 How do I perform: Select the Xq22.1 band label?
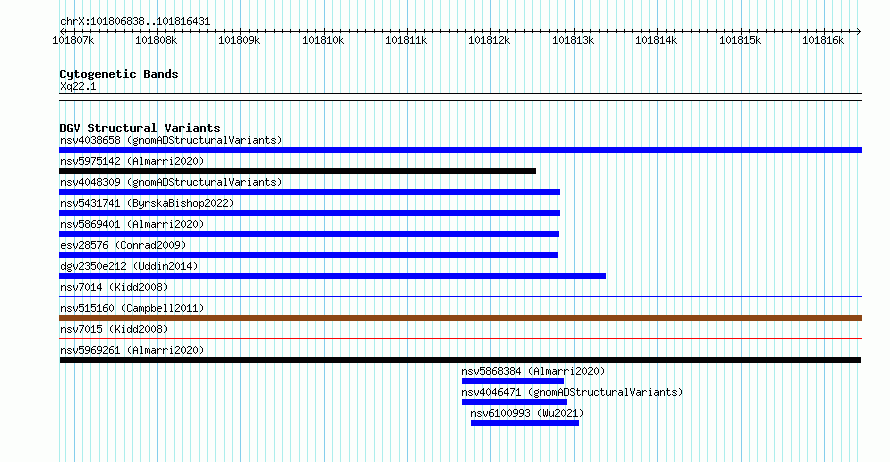point(78,86)
